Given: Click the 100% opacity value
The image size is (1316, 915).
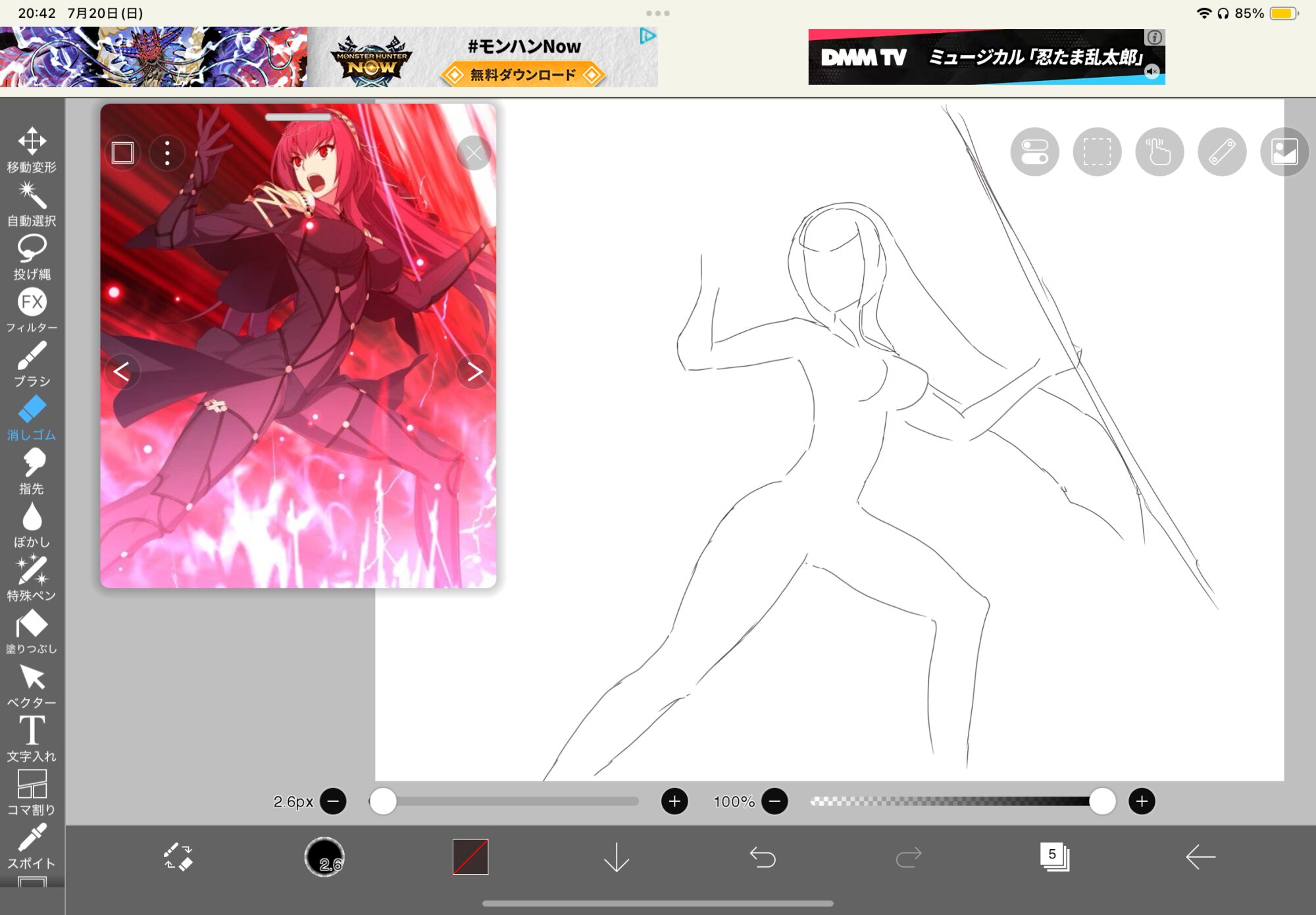Looking at the screenshot, I should [734, 801].
